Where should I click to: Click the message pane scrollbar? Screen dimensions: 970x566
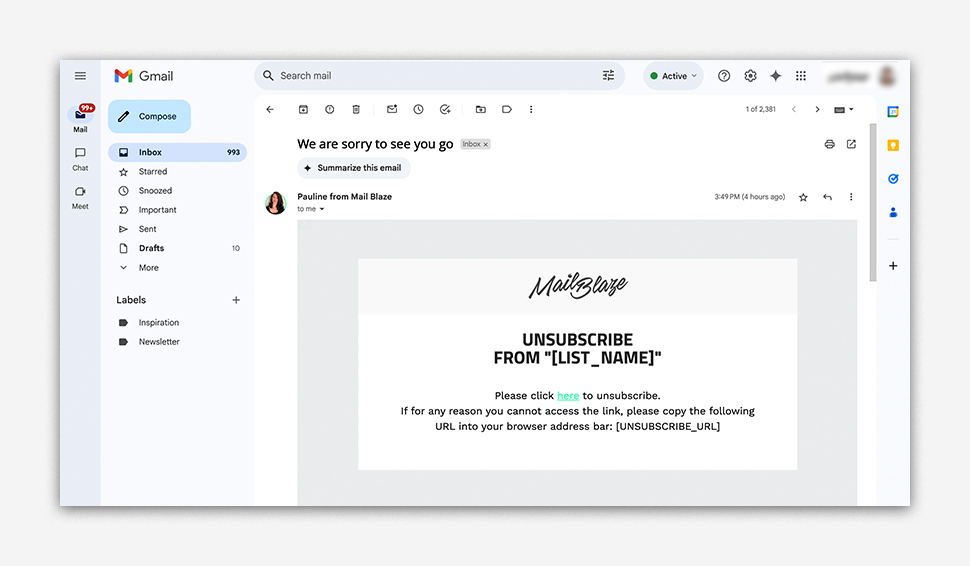[873, 203]
